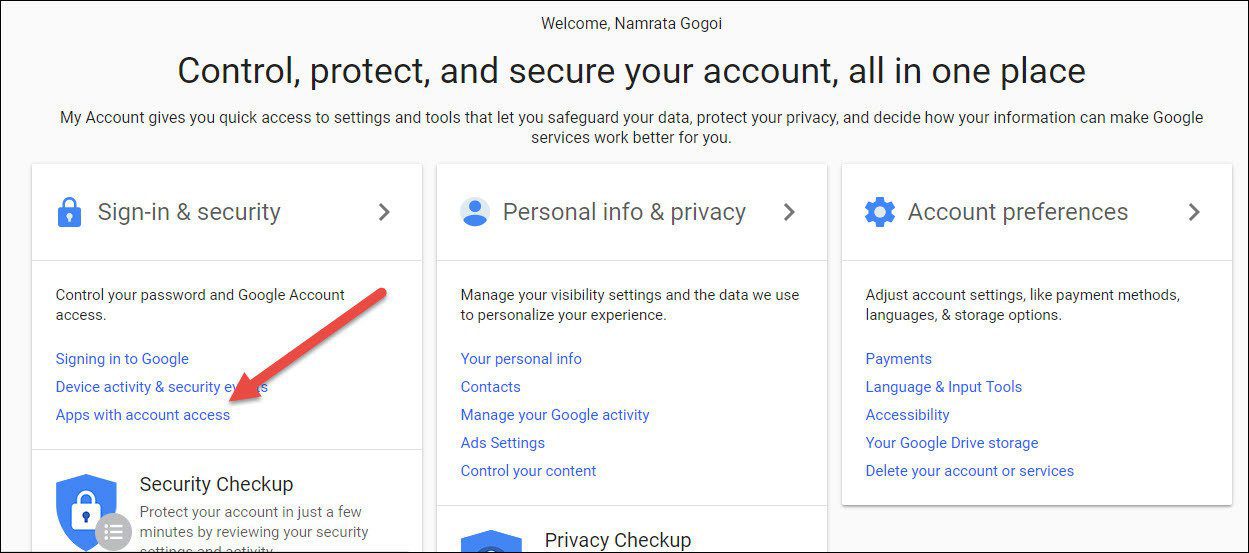Screen dimensions: 1249x553
Task: Click the blue padlock Sign-in & security icon
Action: coord(69,212)
